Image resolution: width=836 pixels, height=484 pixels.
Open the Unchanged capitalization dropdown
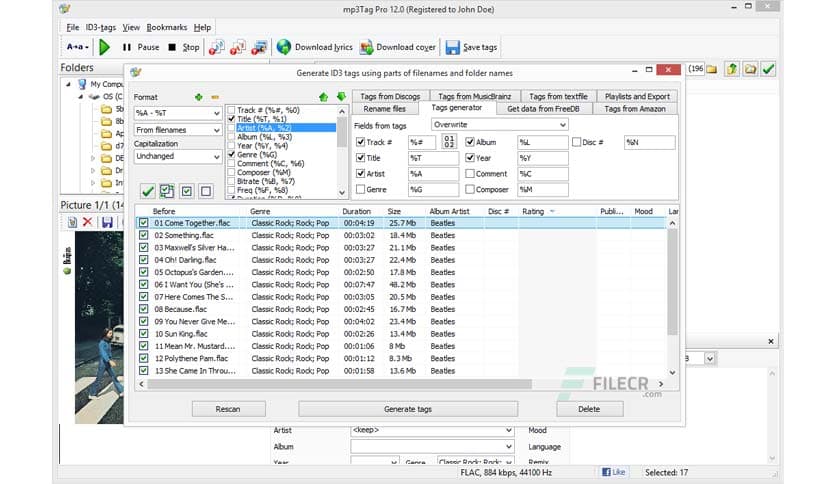tap(216, 157)
